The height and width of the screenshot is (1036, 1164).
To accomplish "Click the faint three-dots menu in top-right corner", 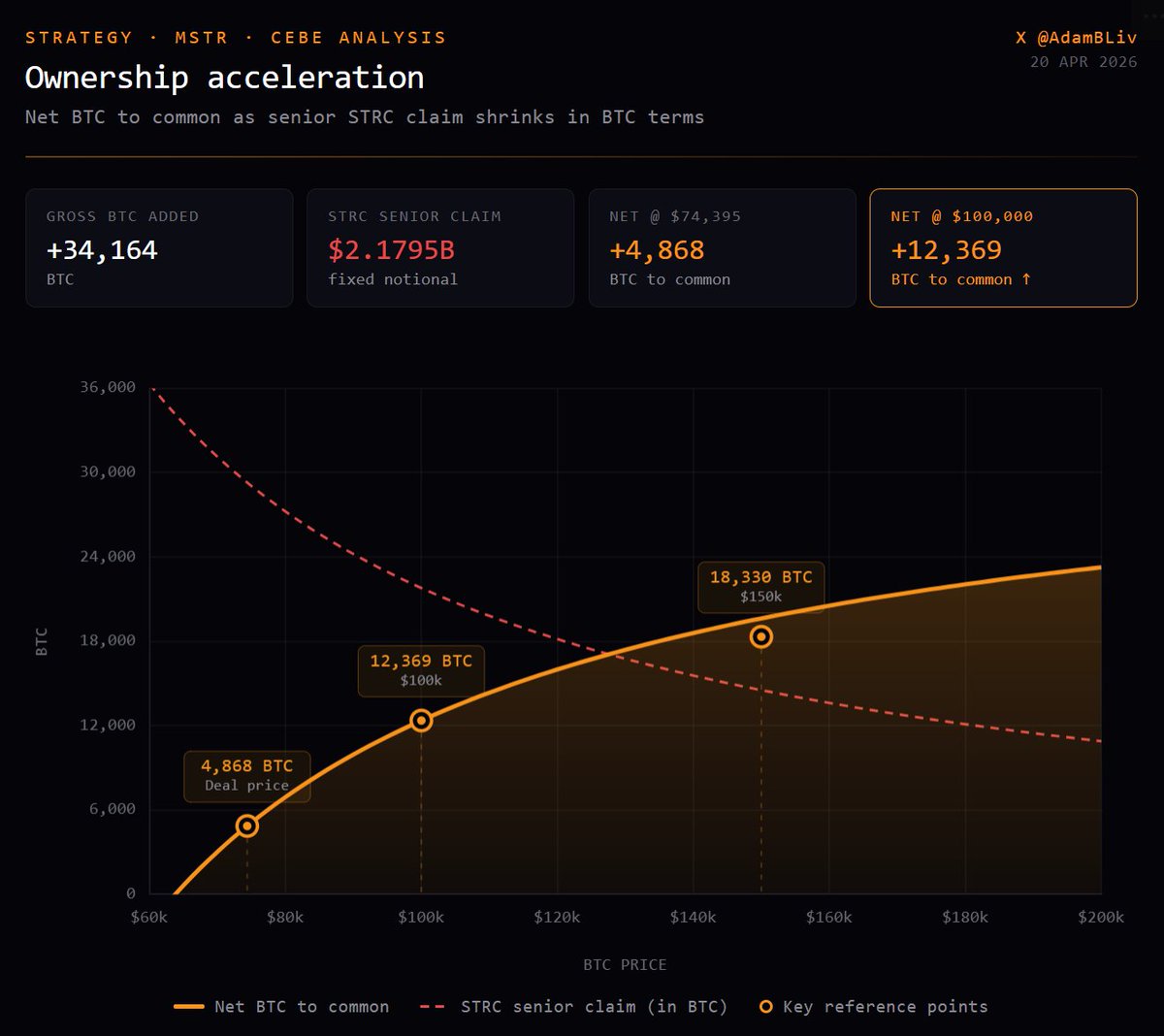I will (1152, 16).
